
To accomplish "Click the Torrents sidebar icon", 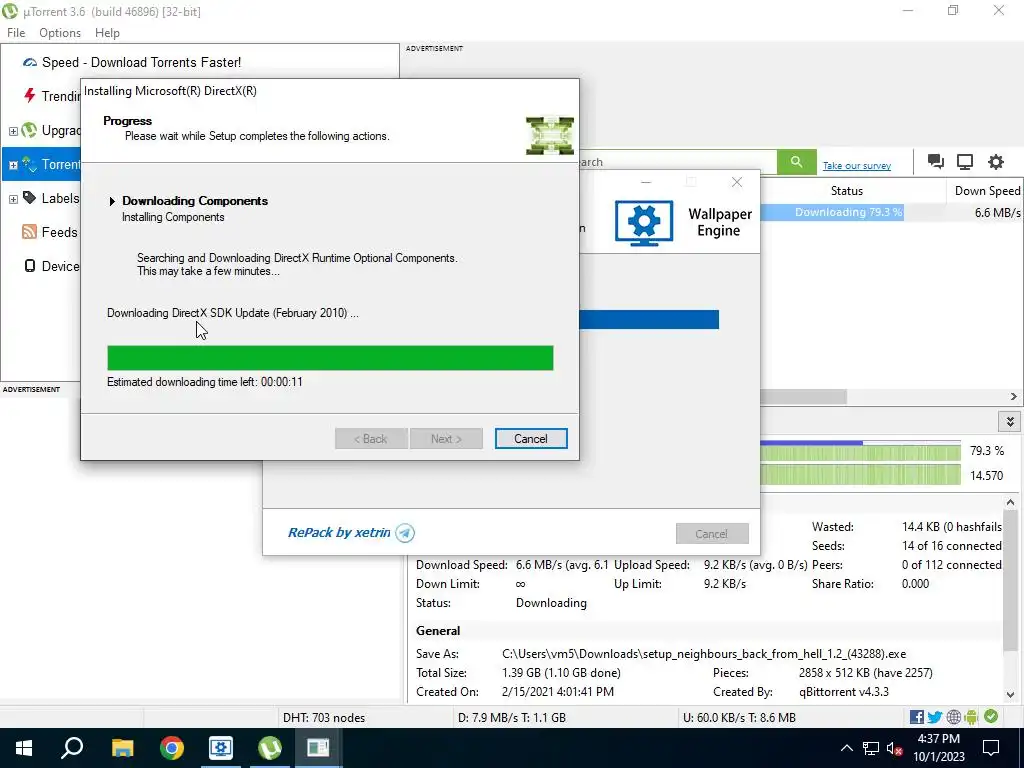I will click(30, 164).
